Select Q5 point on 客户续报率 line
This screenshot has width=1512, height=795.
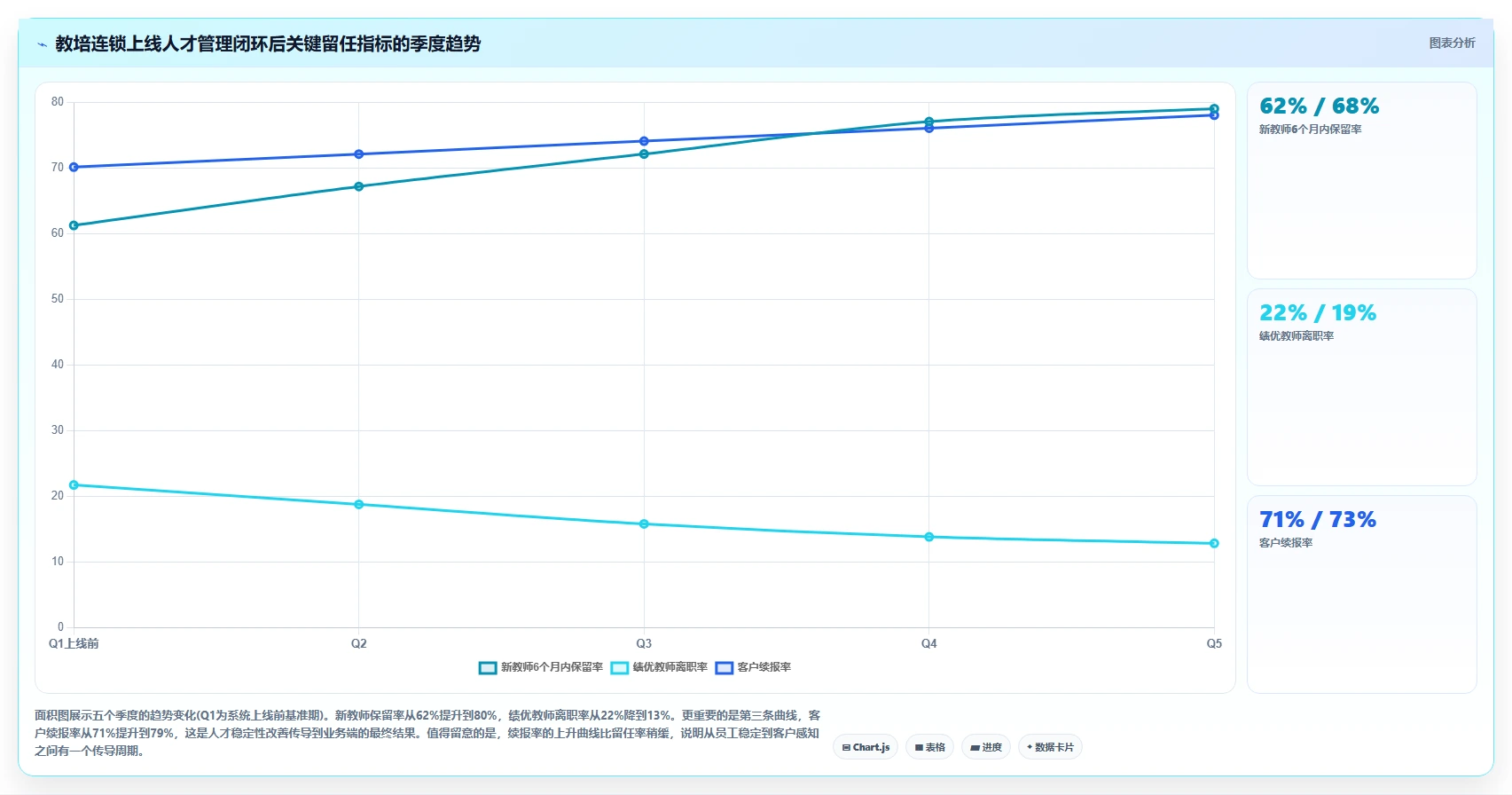pyautogui.click(x=1214, y=115)
